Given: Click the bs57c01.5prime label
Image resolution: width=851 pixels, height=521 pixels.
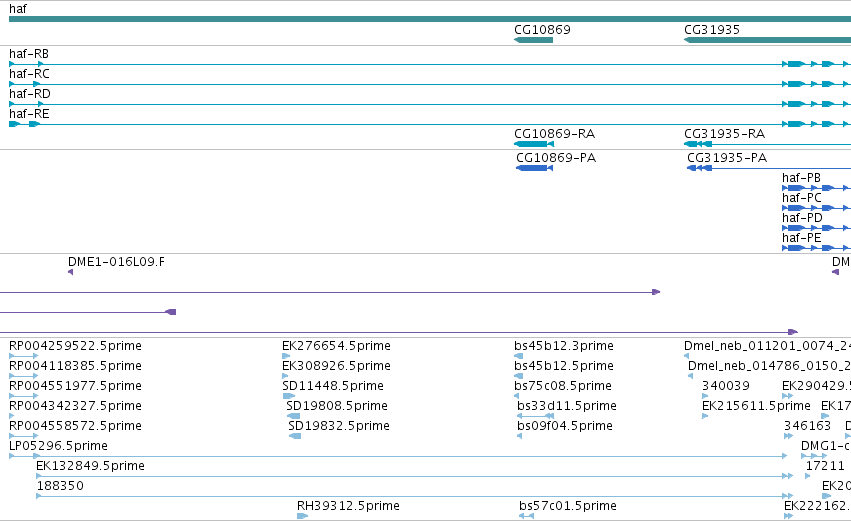Looking at the screenshot, I should coord(568,506).
